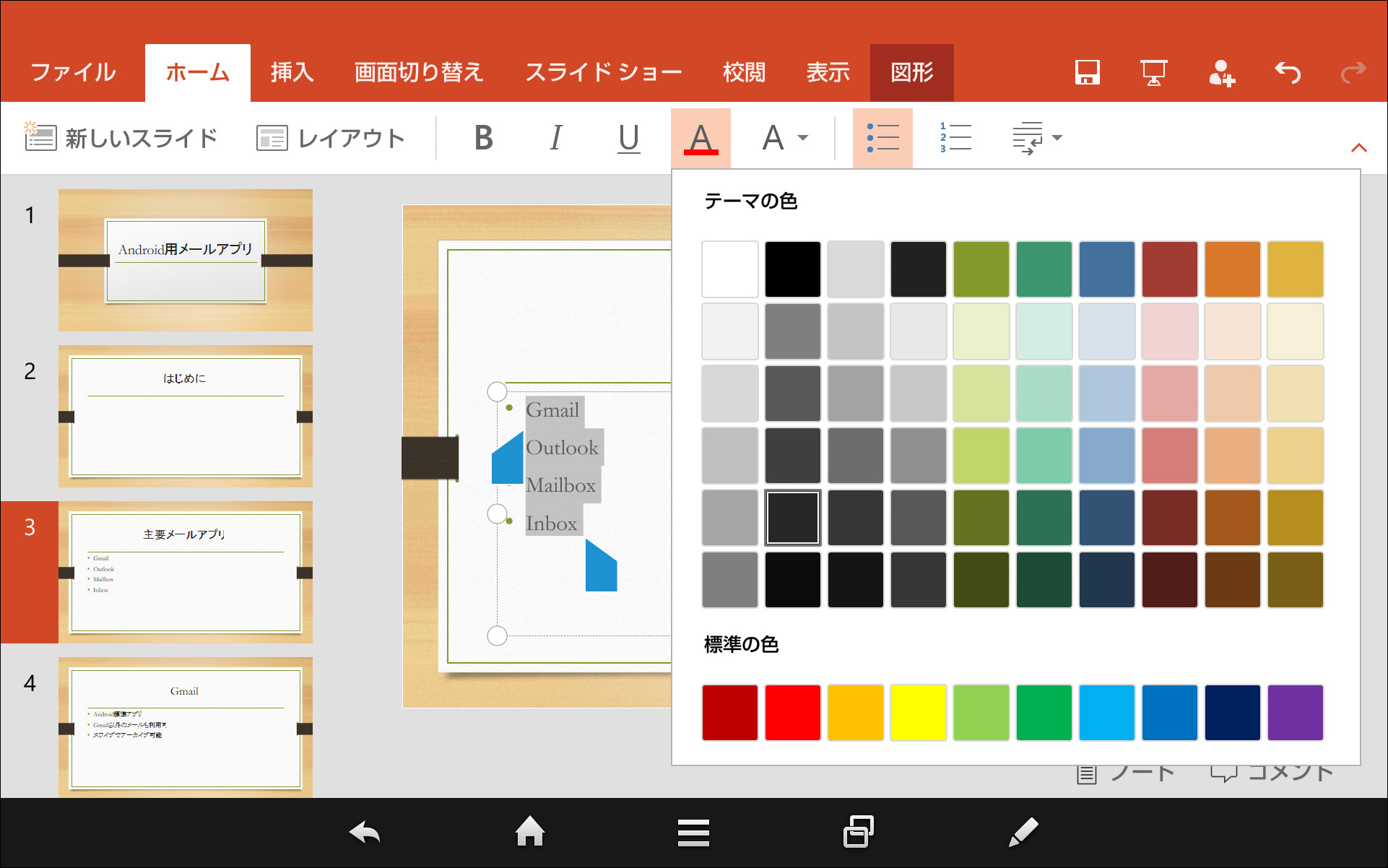The height and width of the screenshot is (868, 1388).
Task: Toggle italic formatting
Action: pyautogui.click(x=555, y=138)
